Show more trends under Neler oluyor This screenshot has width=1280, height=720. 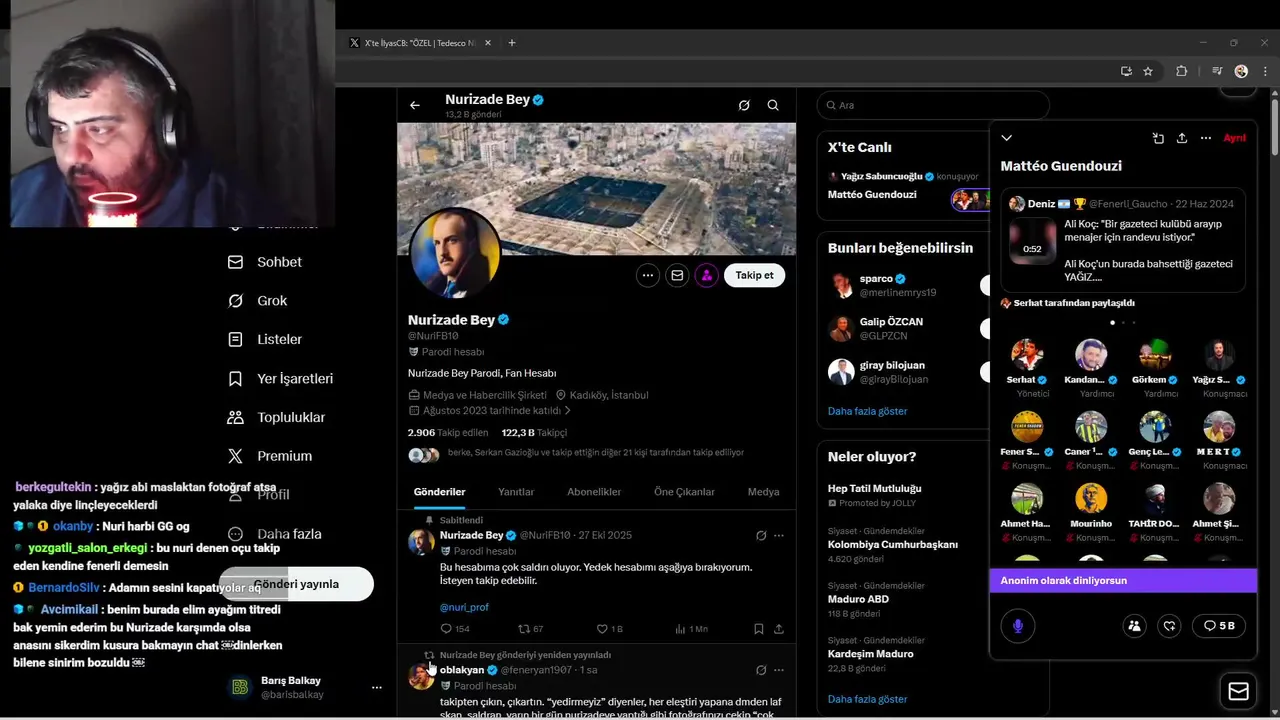tap(867, 699)
